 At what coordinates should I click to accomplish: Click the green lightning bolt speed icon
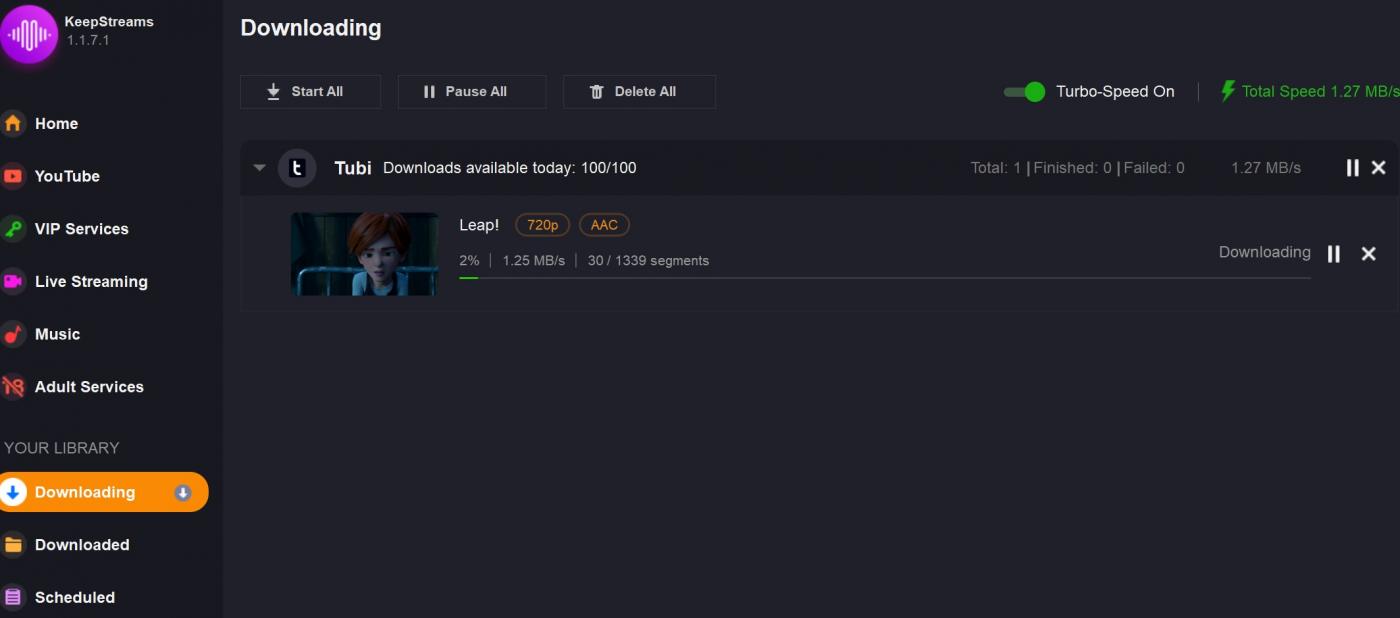click(1228, 91)
